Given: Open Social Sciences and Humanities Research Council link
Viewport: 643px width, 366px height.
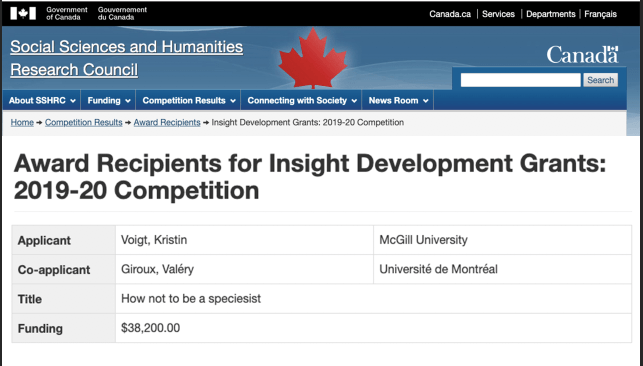Looking at the screenshot, I should coord(126,58).
